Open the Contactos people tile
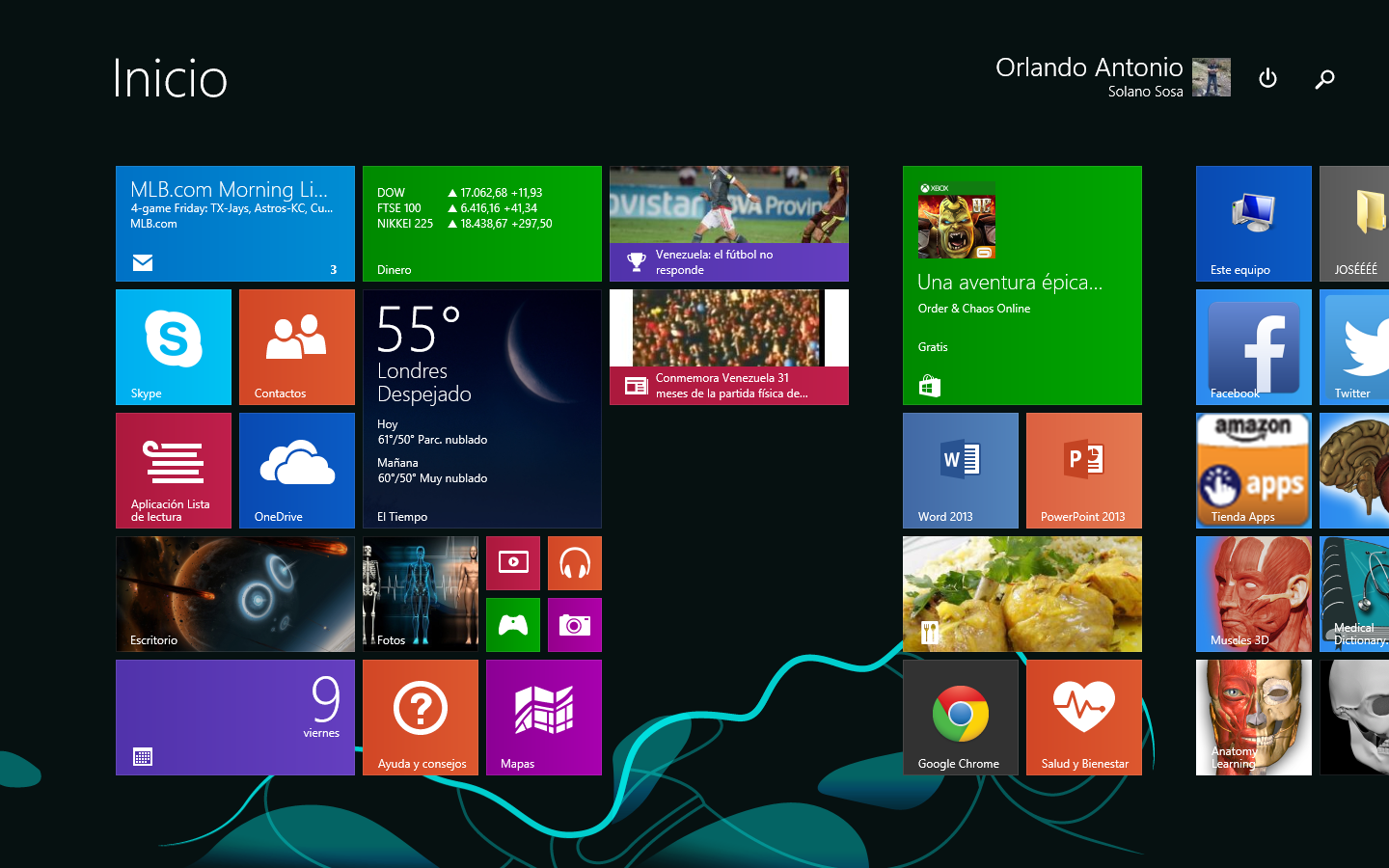Viewport: 1389px width, 868px height. click(x=297, y=347)
